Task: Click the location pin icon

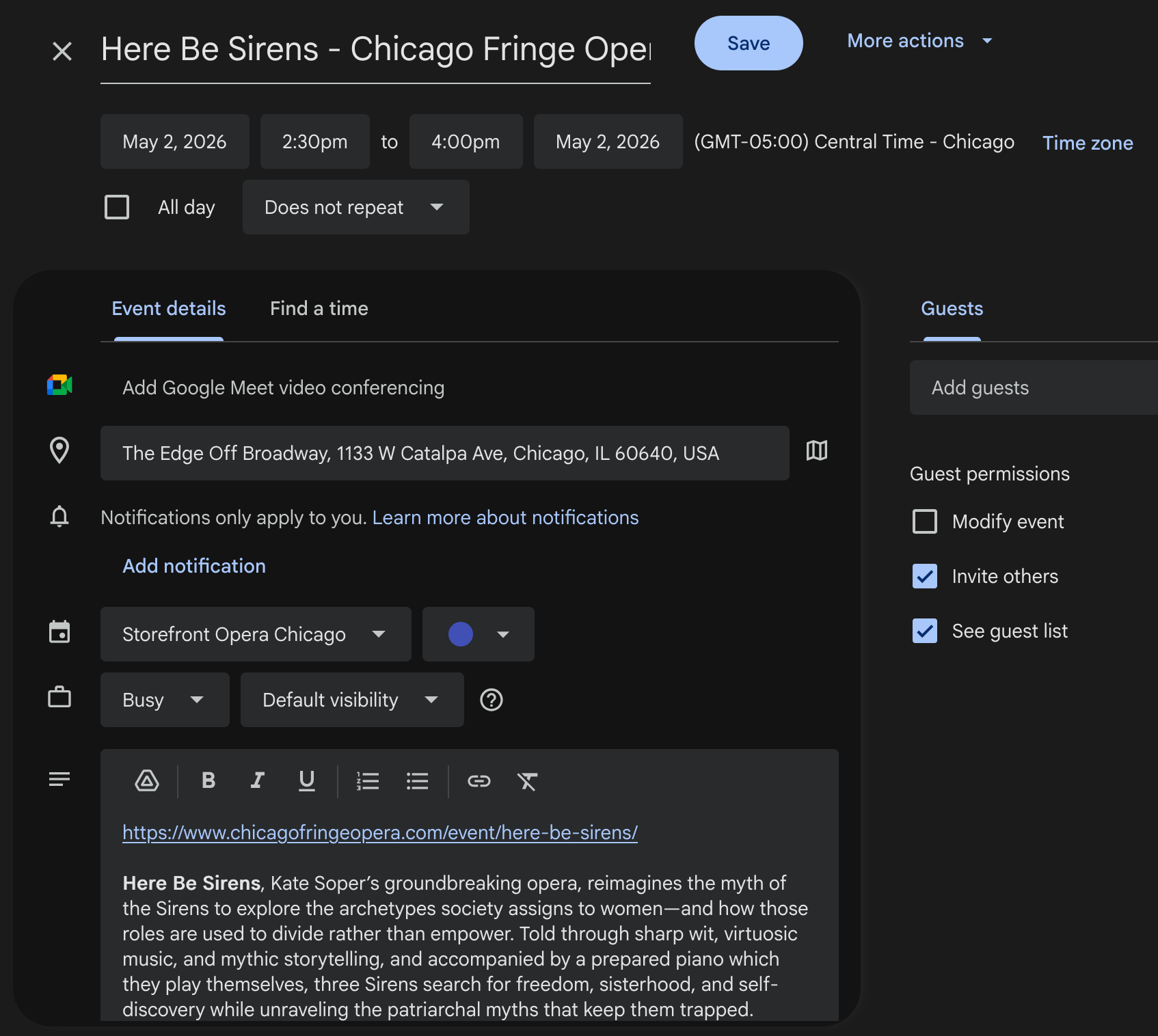Action: tap(59, 450)
